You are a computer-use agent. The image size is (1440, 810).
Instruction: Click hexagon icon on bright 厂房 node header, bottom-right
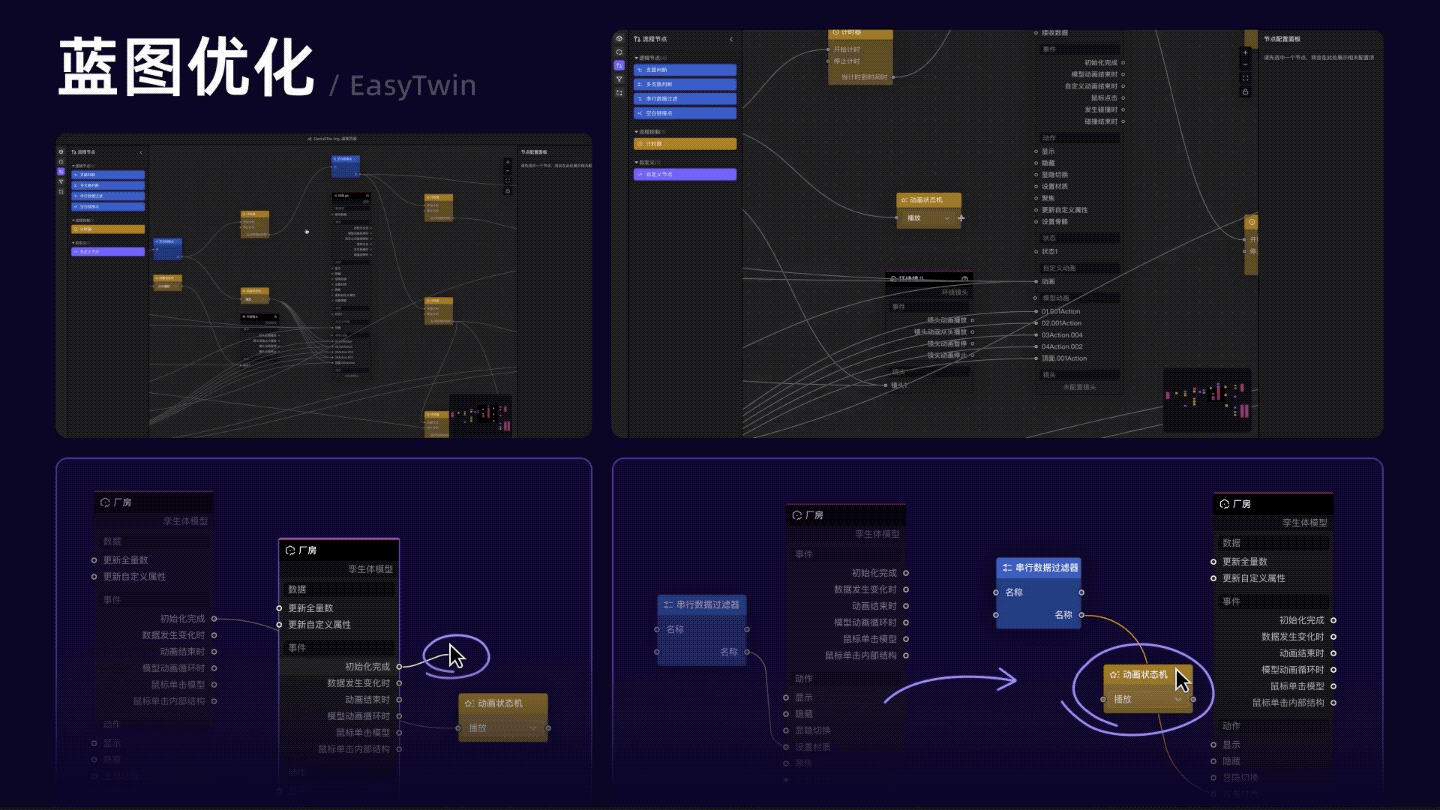[1225, 504]
